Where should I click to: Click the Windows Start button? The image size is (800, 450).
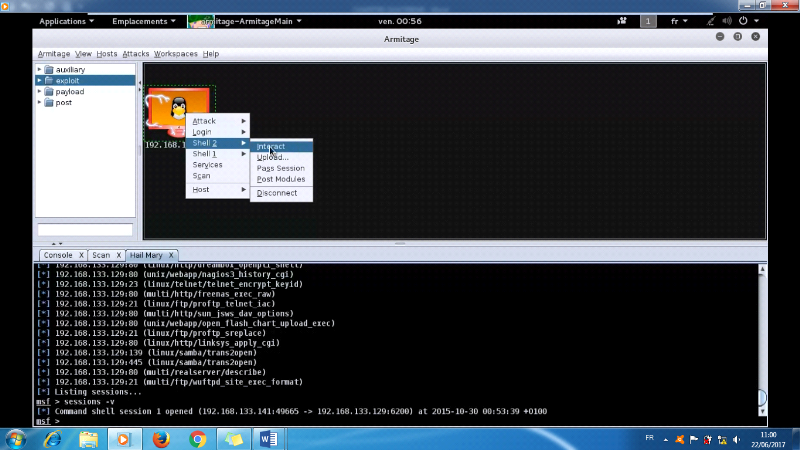click(x=16, y=438)
